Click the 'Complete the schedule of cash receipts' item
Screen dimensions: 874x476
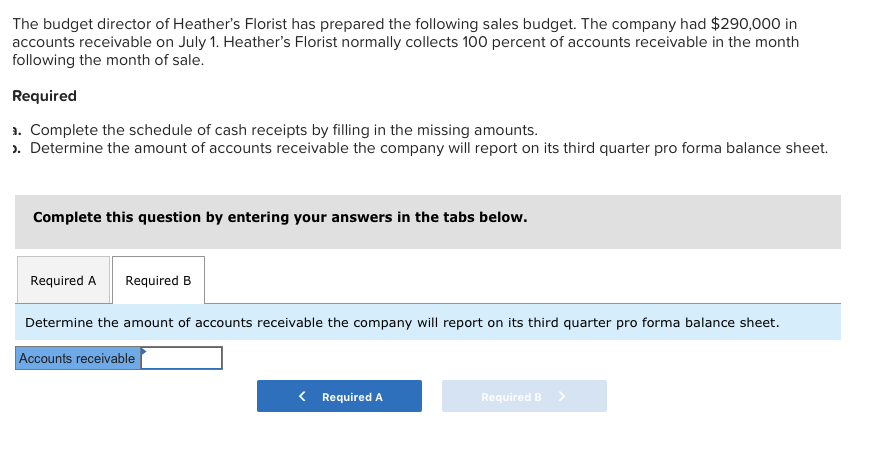pyautogui.click(x=284, y=130)
